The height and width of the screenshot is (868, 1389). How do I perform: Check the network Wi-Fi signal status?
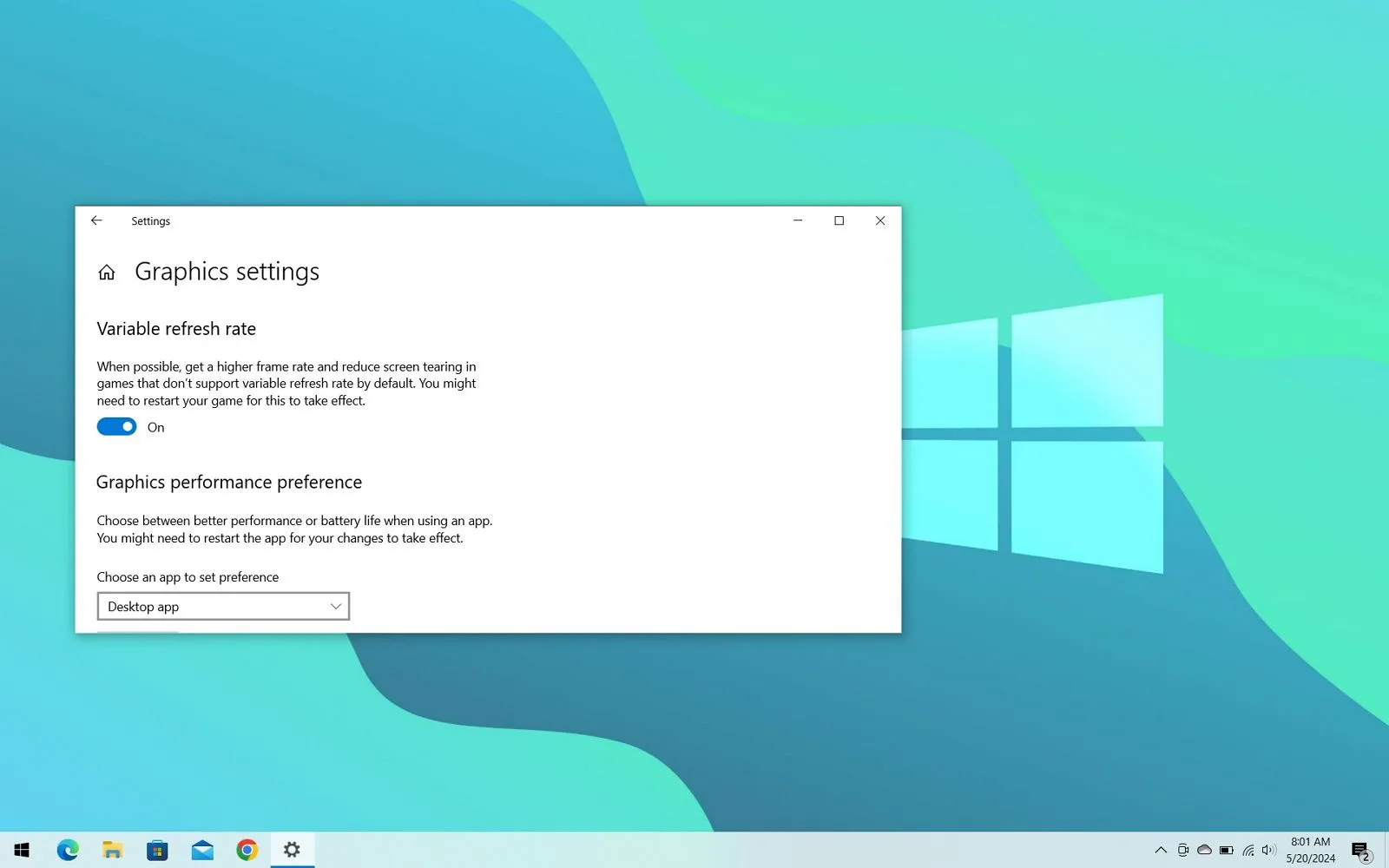pyautogui.click(x=1248, y=850)
